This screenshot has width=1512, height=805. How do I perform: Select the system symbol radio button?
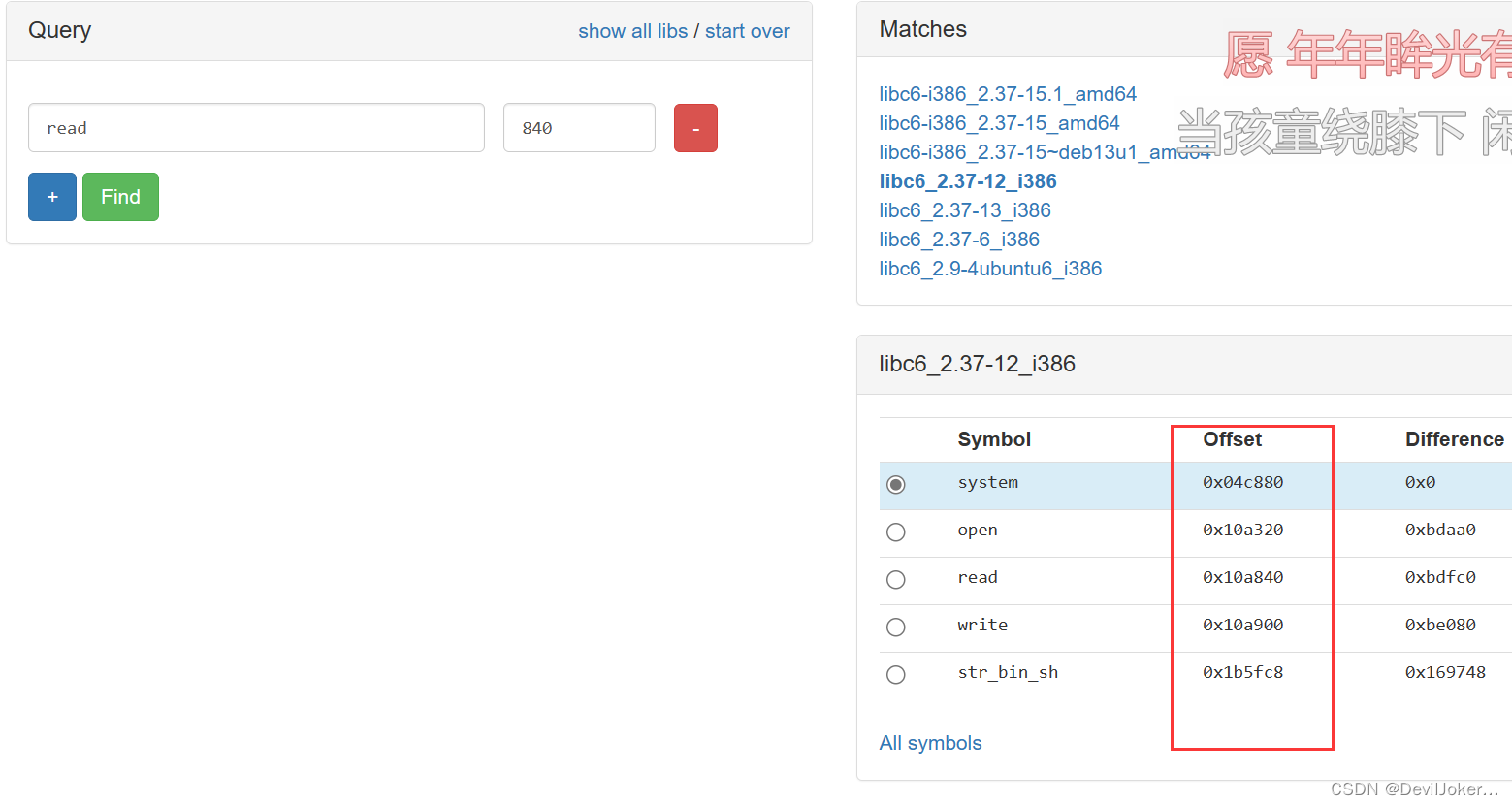tap(895, 484)
